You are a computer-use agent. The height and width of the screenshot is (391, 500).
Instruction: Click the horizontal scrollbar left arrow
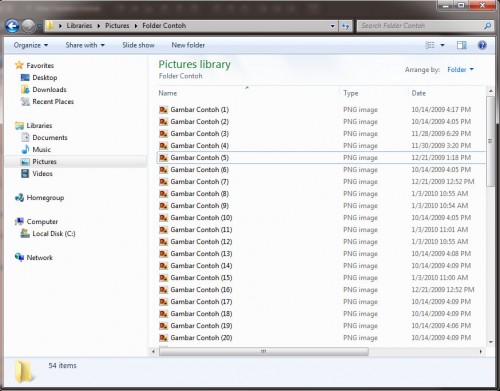(153, 351)
